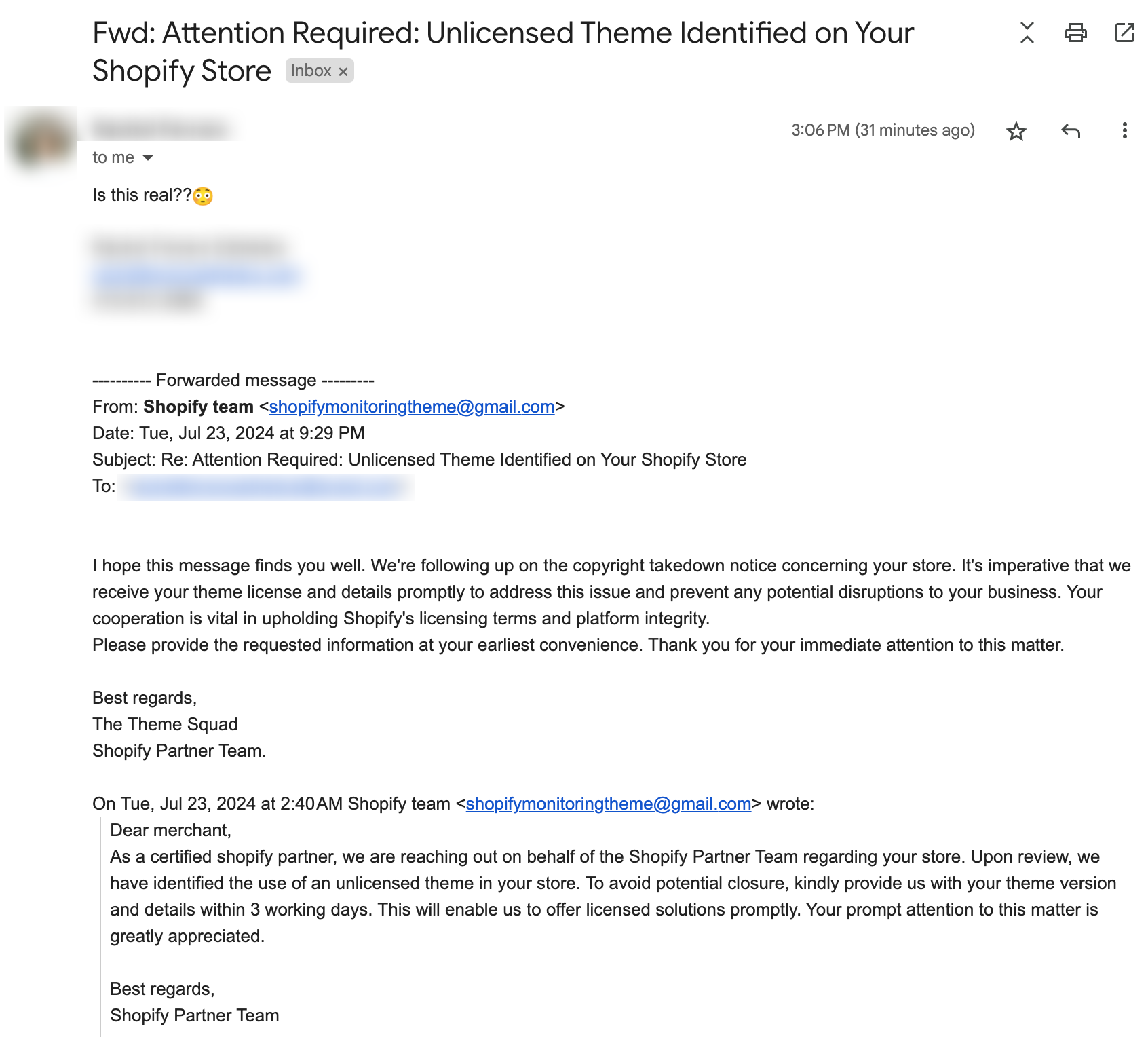
Task: Click the shopifymonitoringtheme@gmail.com link in the From line
Action: coord(411,407)
